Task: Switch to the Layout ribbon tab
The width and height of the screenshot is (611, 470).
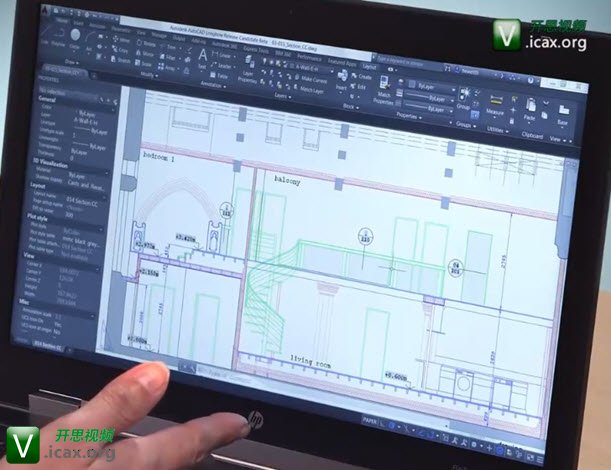Action: [369, 67]
